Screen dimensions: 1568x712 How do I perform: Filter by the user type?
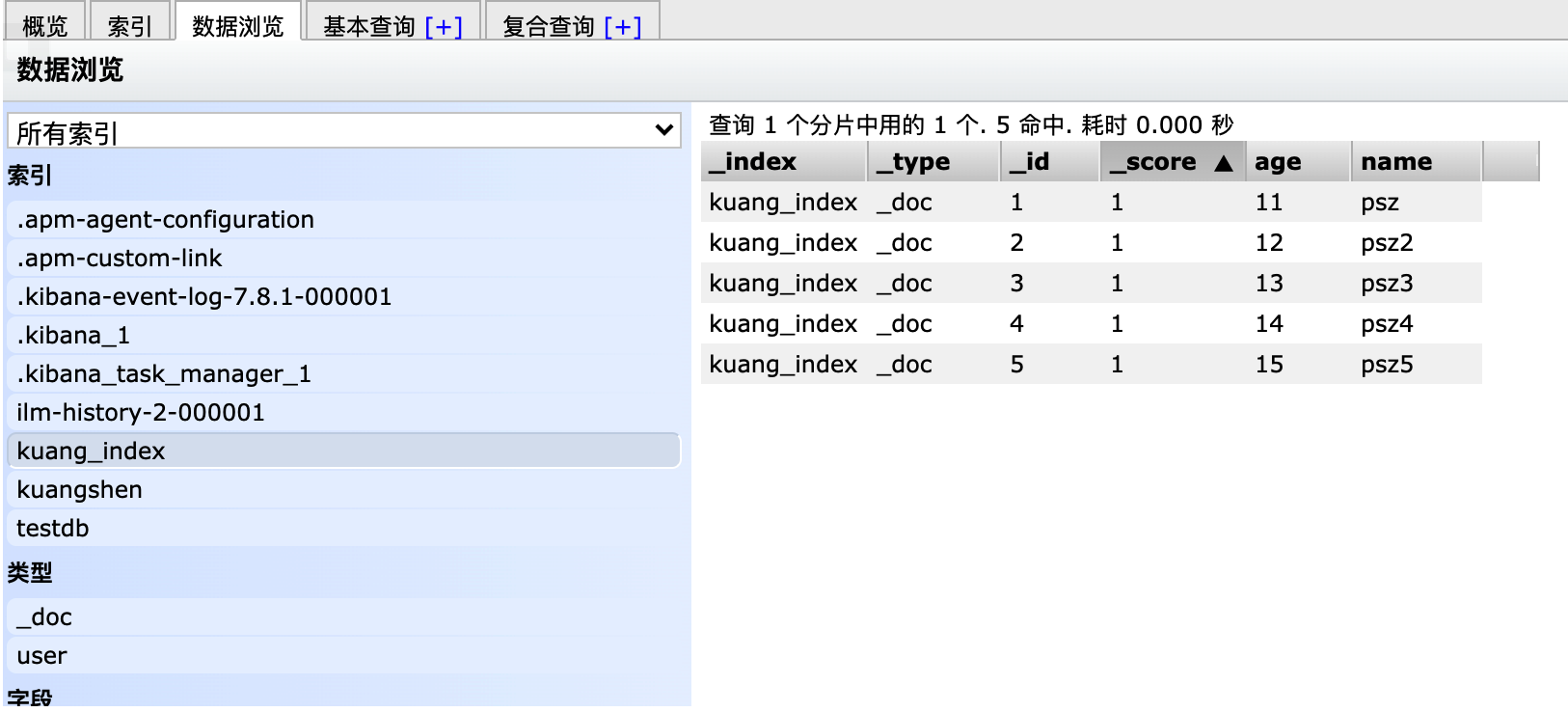pyautogui.click(x=344, y=656)
